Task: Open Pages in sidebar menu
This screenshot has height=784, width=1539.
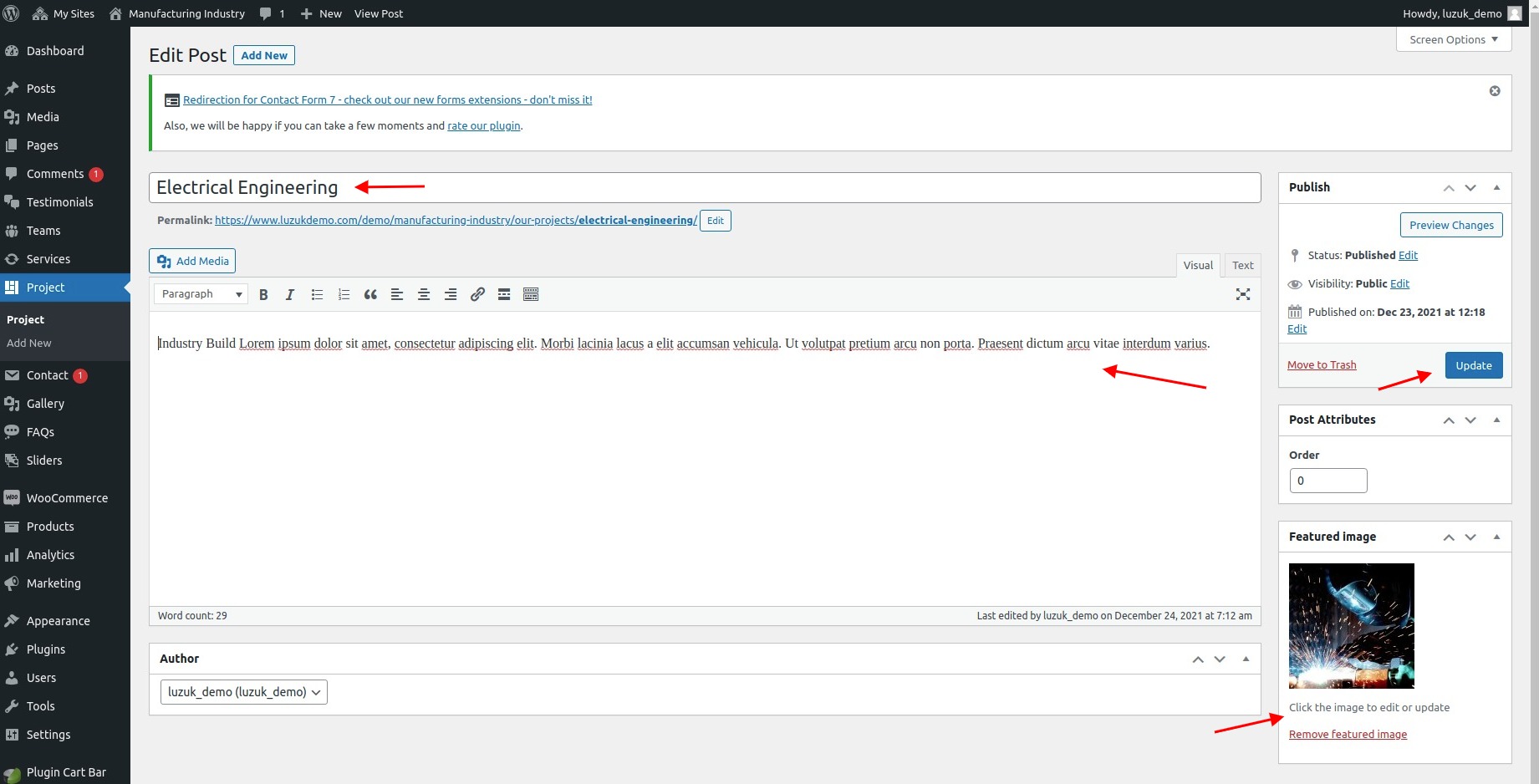Action: pyautogui.click(x=65, y=145)
